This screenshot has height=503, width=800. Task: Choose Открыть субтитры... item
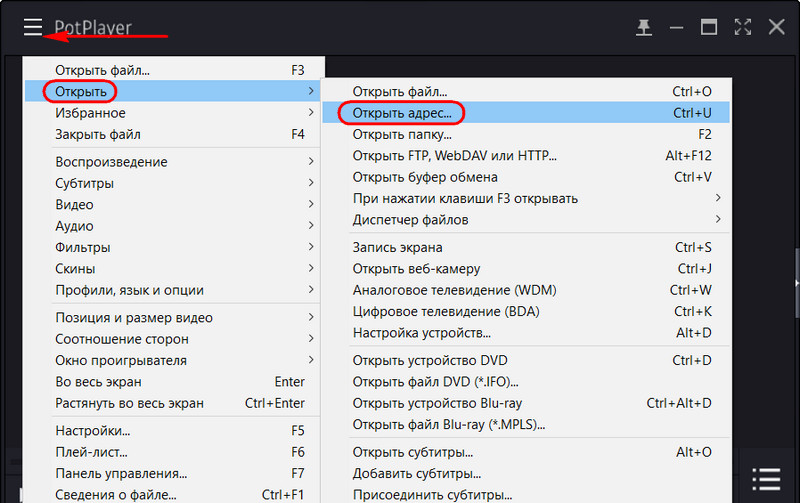[x=526, y=452]
